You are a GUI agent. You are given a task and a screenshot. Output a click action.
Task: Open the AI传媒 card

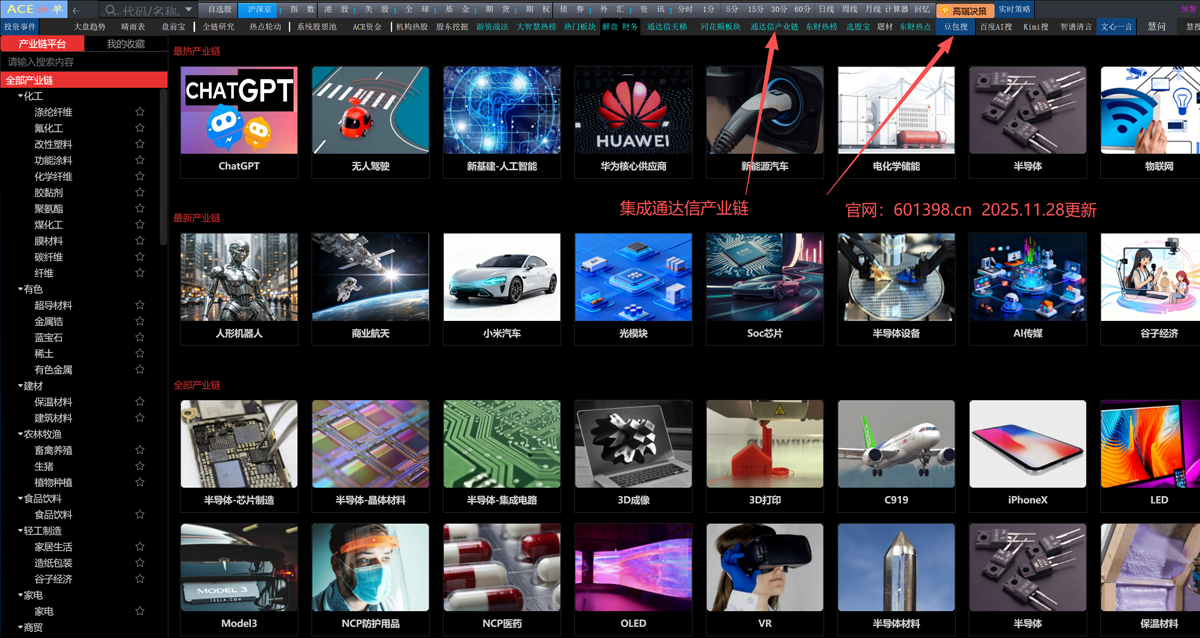tap(1028, 290)
